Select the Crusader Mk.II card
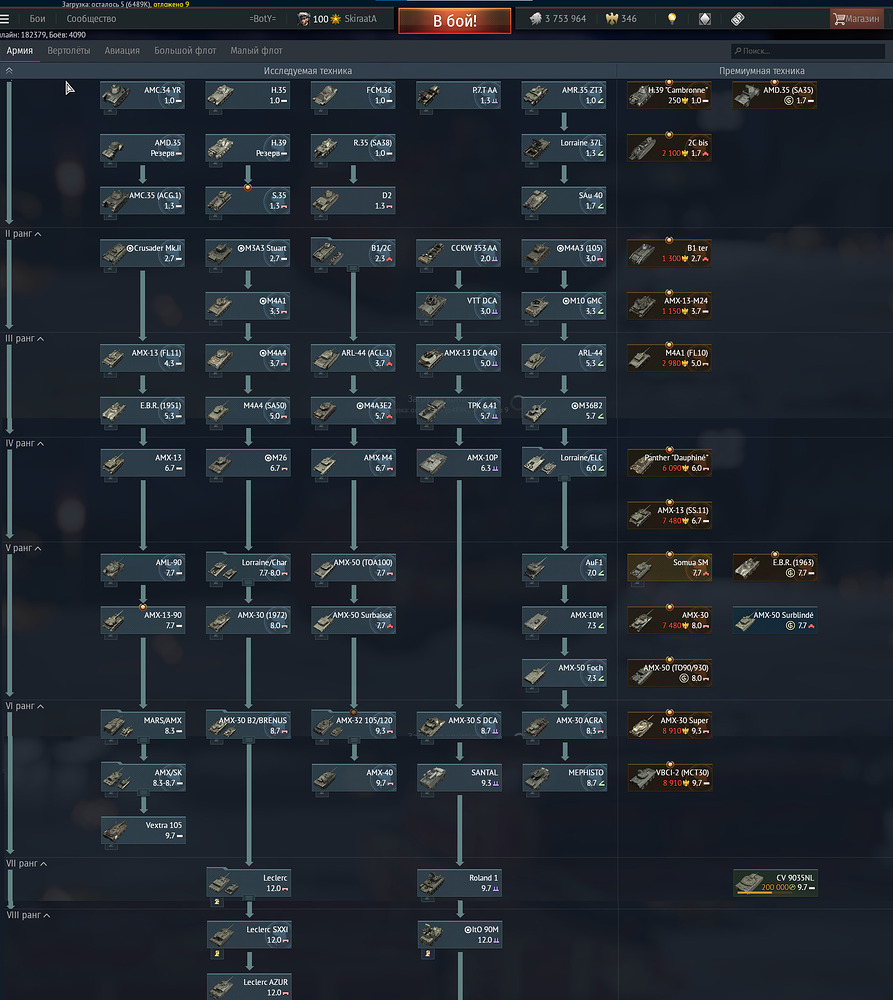The width and height of the screenshot is (893, 1000). (142, 253)
